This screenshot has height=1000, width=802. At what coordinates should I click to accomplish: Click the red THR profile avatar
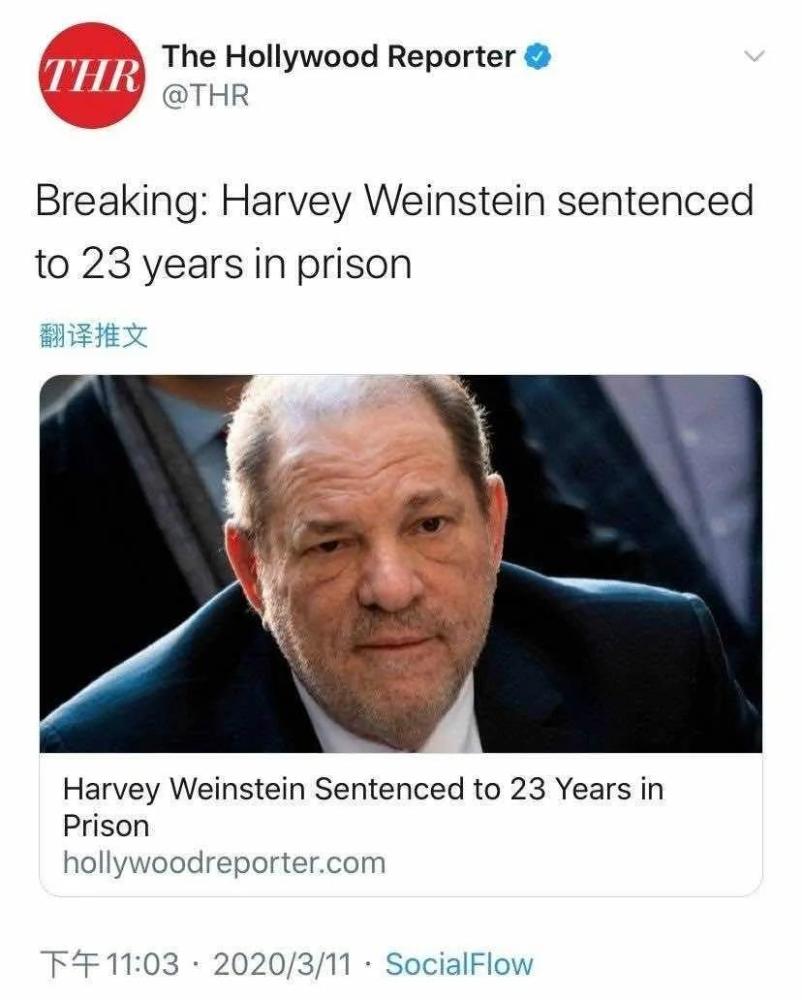click(90, 75)
